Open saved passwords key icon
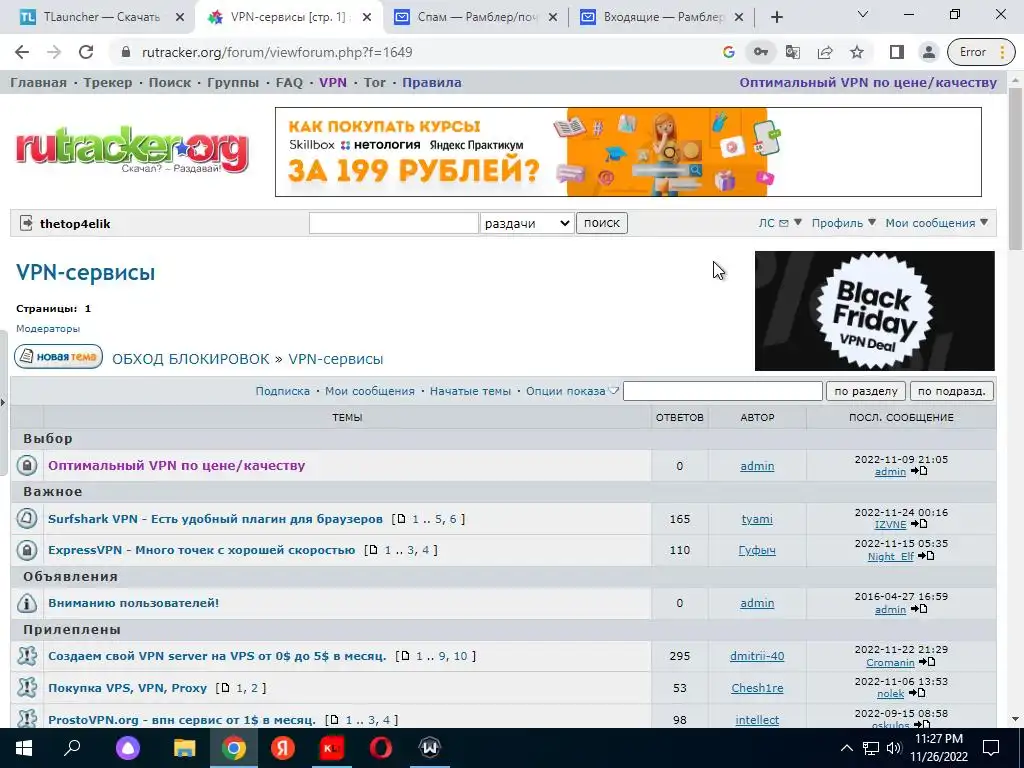Screen dimensions: 1024x768 coord(761,52)
